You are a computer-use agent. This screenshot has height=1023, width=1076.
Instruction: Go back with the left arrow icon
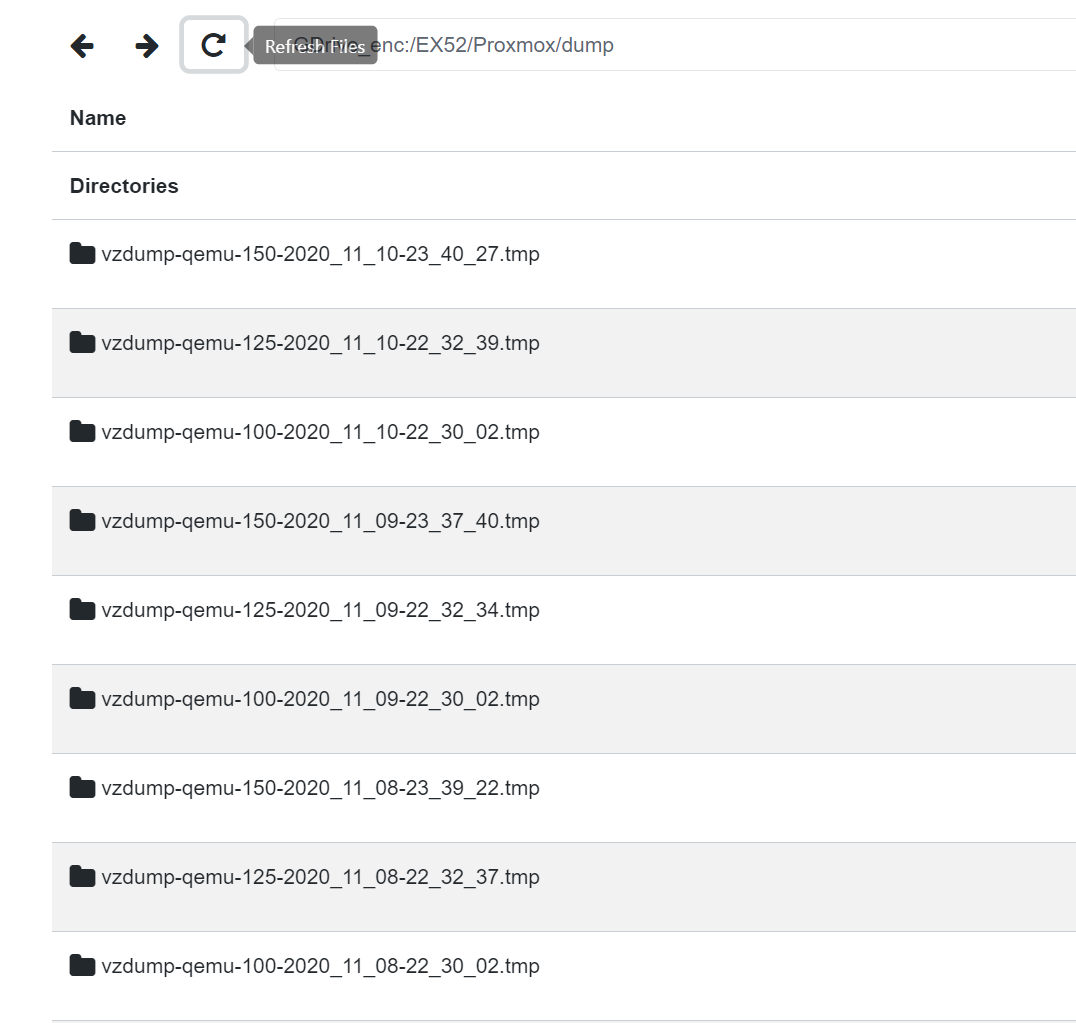pyautogui.click(x=82, y=46)
